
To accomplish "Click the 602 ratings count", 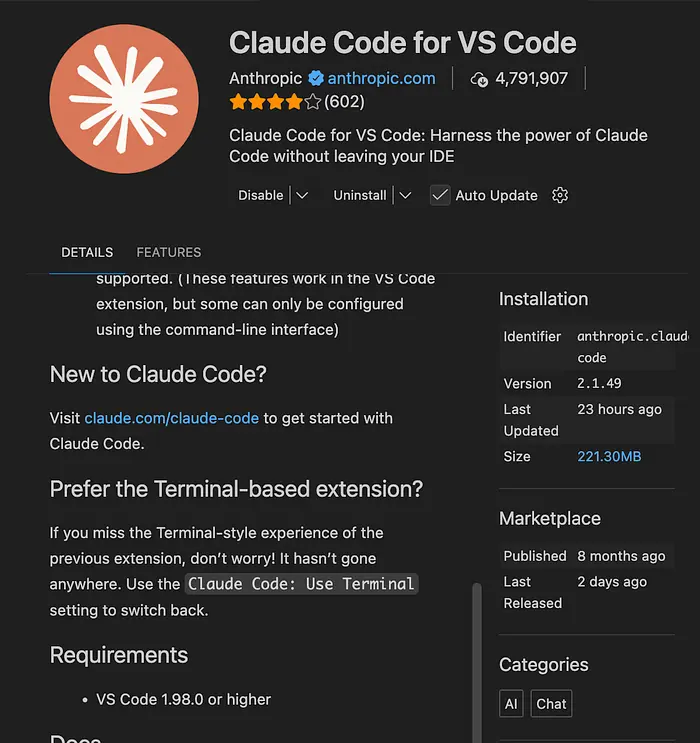I will [x=345, y=102].
